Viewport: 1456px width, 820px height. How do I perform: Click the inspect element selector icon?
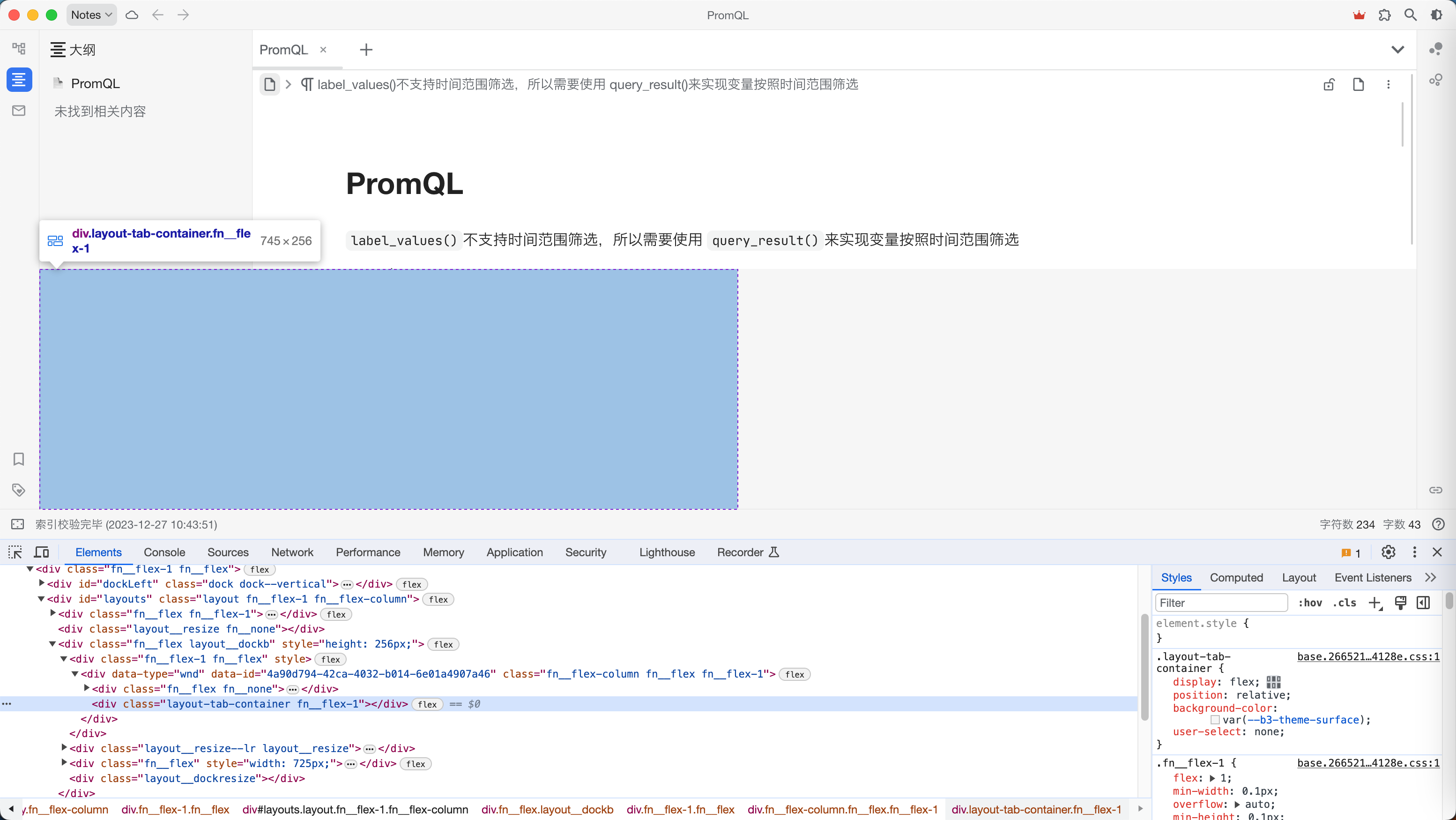(x=15, y=552)
